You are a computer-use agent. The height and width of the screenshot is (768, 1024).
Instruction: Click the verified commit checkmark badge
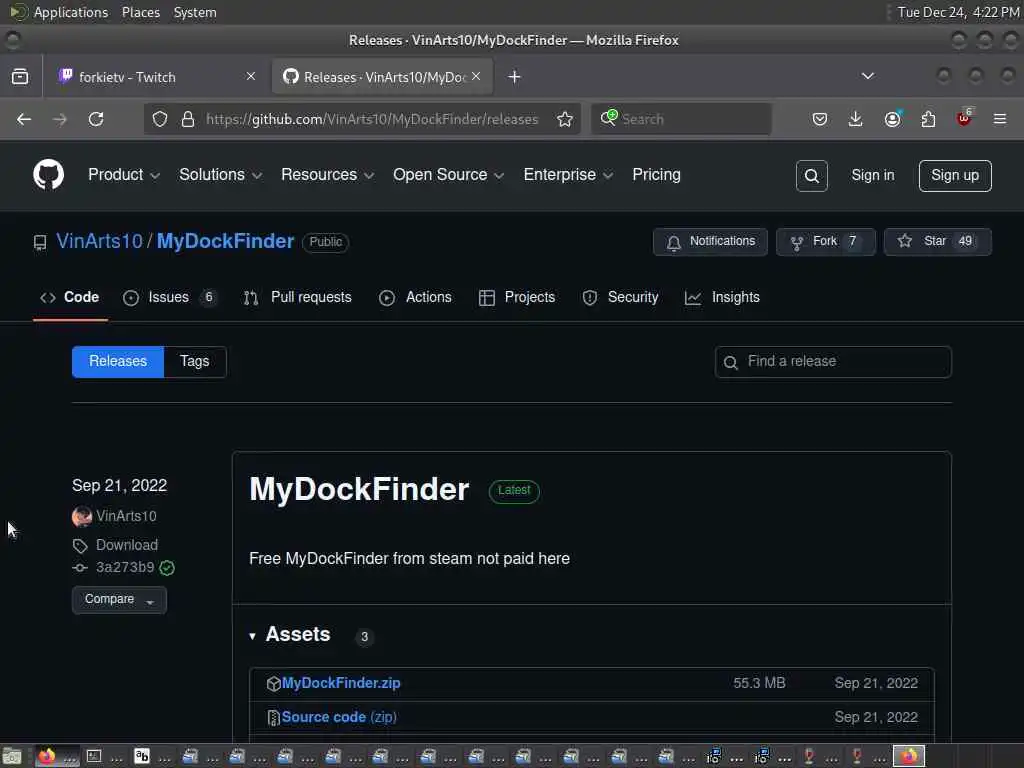point(167,568)
